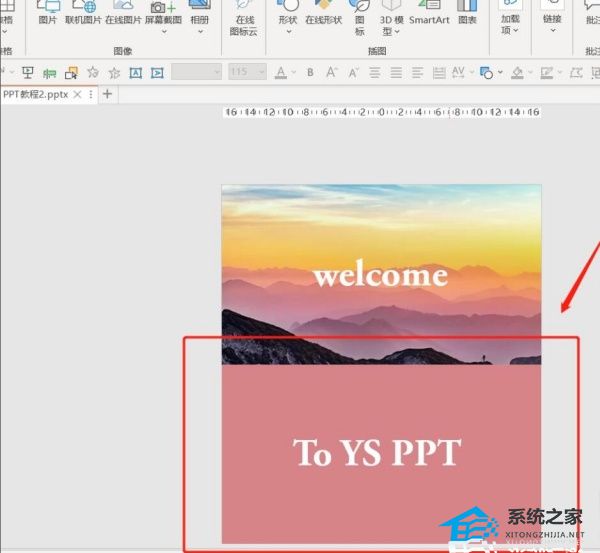600x553 pixels.
Task: Click the edit shape points icon
Action: [576, 72]
